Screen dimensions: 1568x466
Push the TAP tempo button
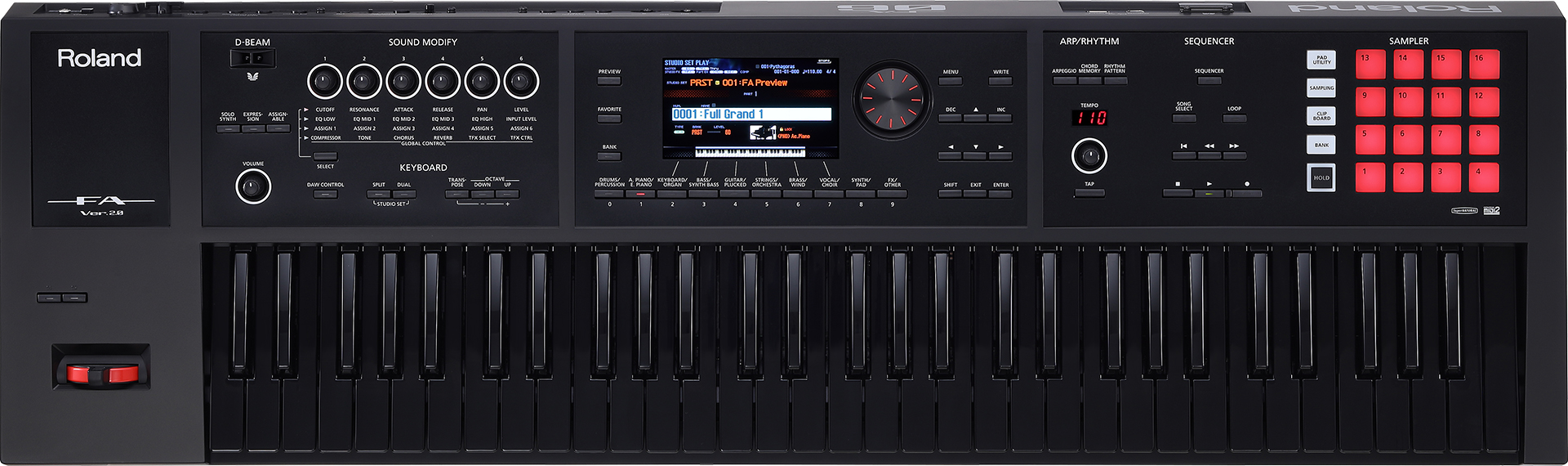1089,194
